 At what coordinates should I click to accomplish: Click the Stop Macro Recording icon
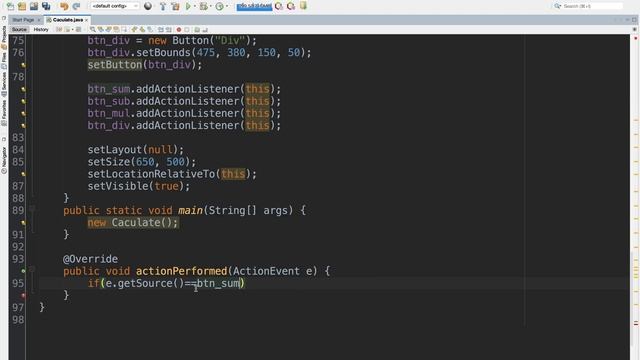pos(187,29)
